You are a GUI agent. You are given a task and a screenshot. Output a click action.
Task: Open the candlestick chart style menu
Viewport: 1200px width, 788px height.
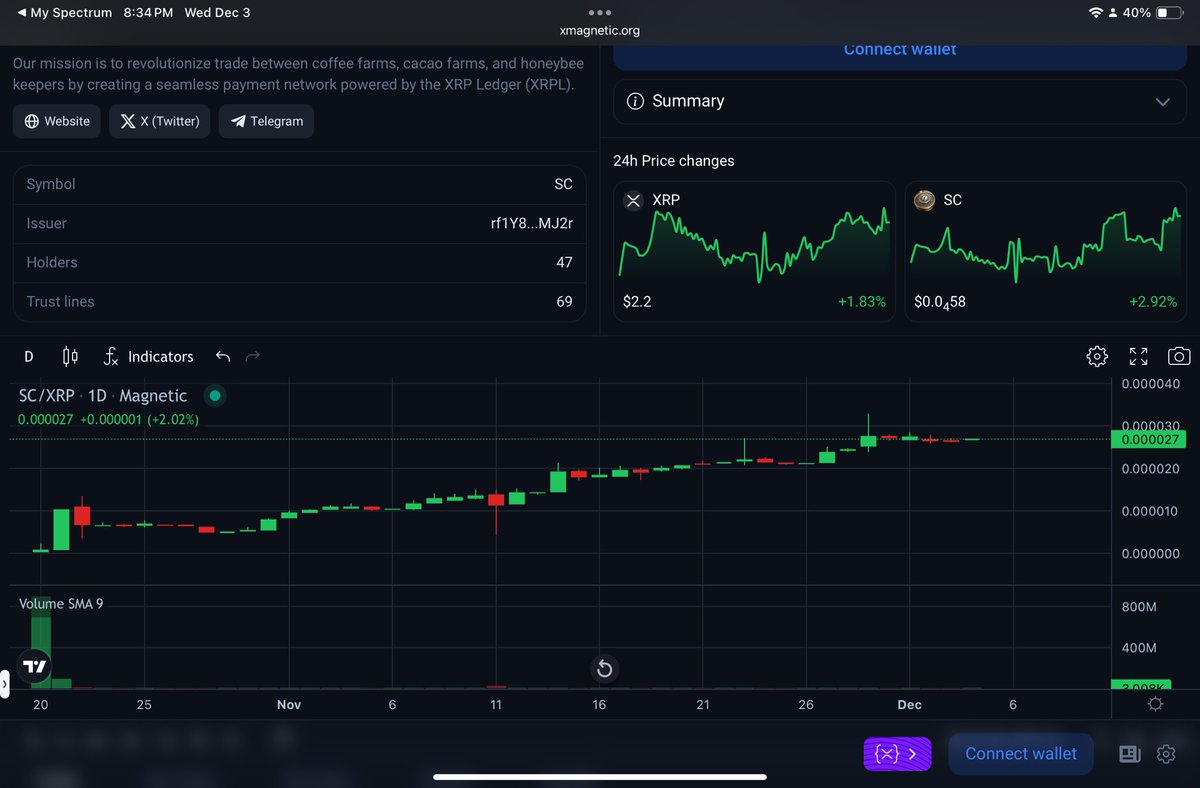[x=70, y=356]
